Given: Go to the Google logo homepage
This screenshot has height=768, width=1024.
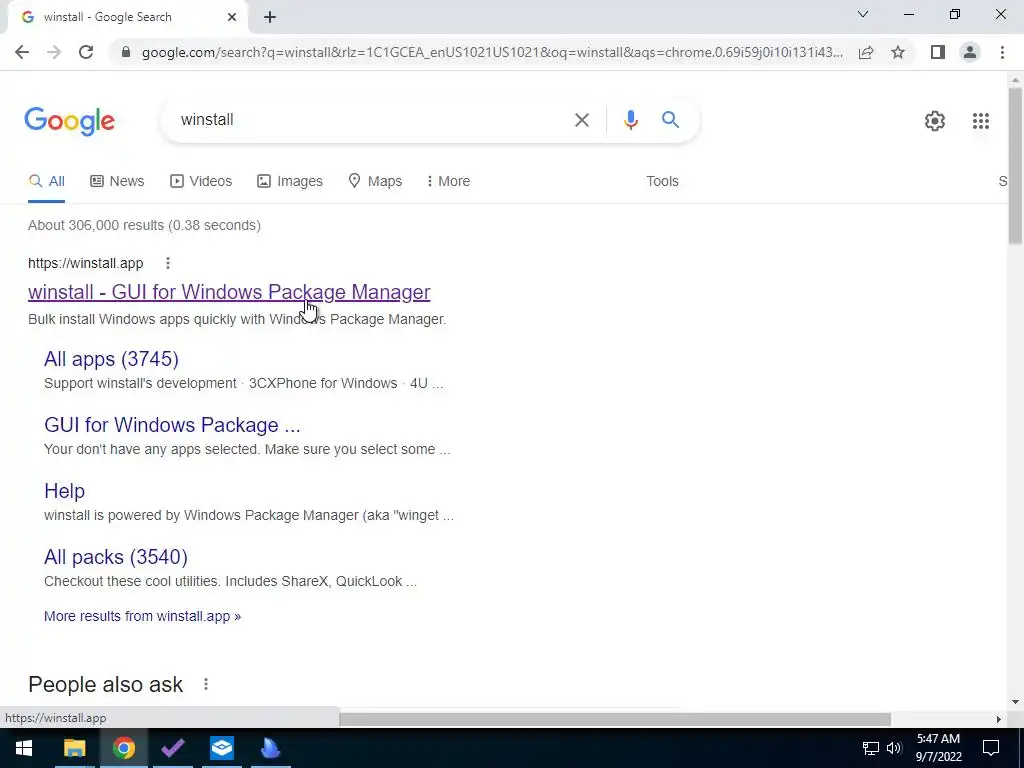Looking at the screenshot, I should tap(69, 121).
